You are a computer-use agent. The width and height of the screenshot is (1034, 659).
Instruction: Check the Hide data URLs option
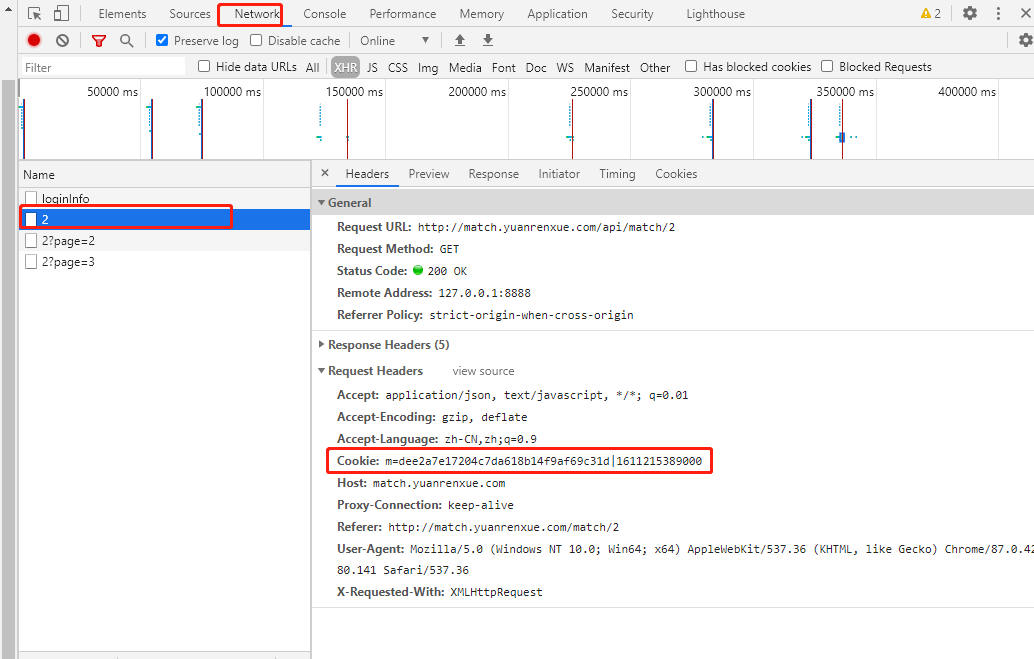[x=204, y=67]
